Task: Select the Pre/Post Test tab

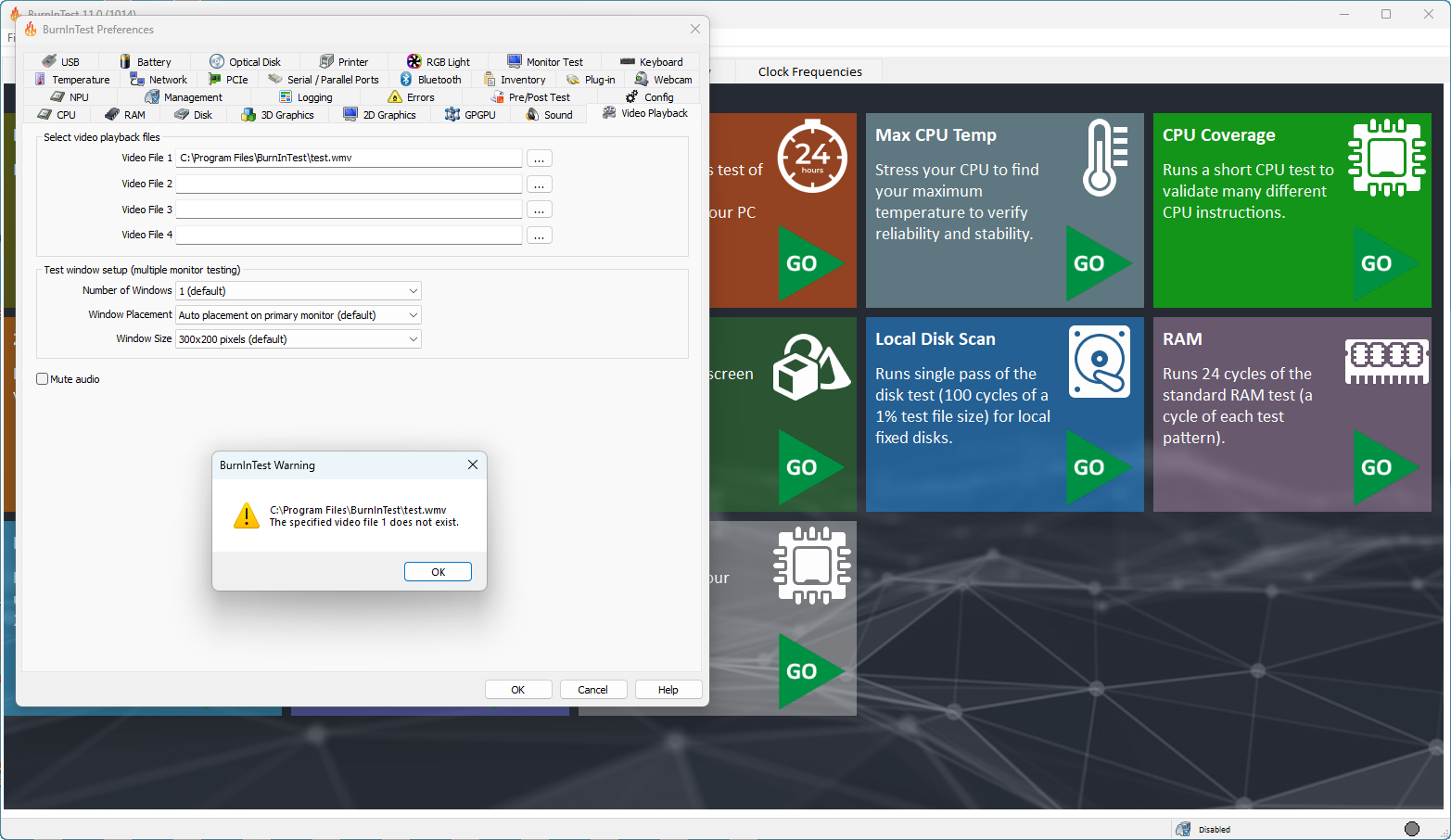Action: (530, 97)
